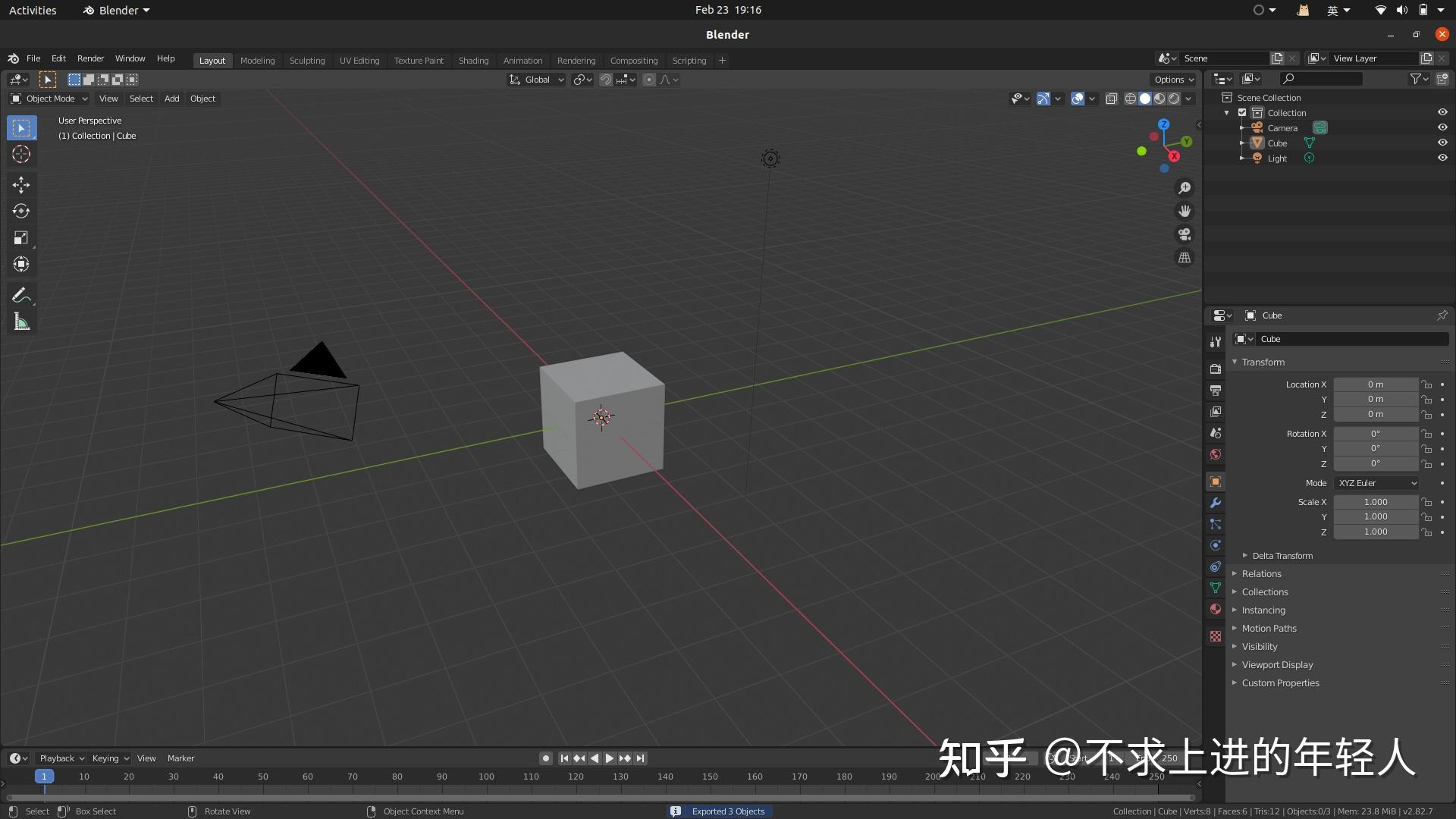
Task: Open World Properties in the properties sidebar
Action: tap(1215, 454)
